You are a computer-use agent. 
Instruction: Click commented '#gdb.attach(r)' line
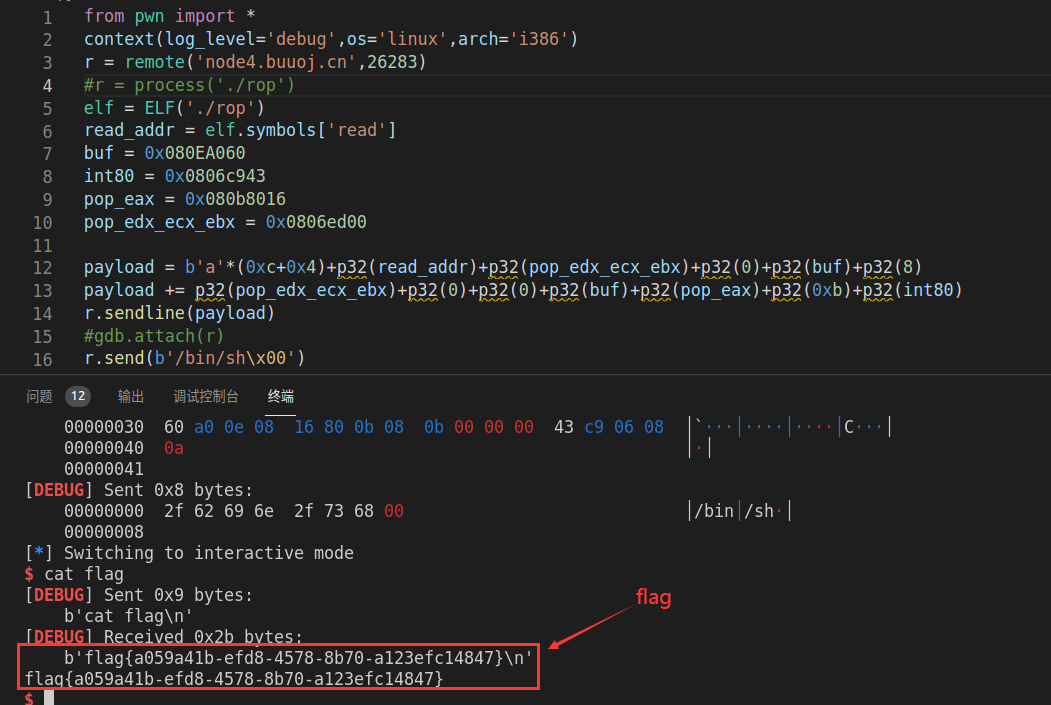tap(153, 336)
